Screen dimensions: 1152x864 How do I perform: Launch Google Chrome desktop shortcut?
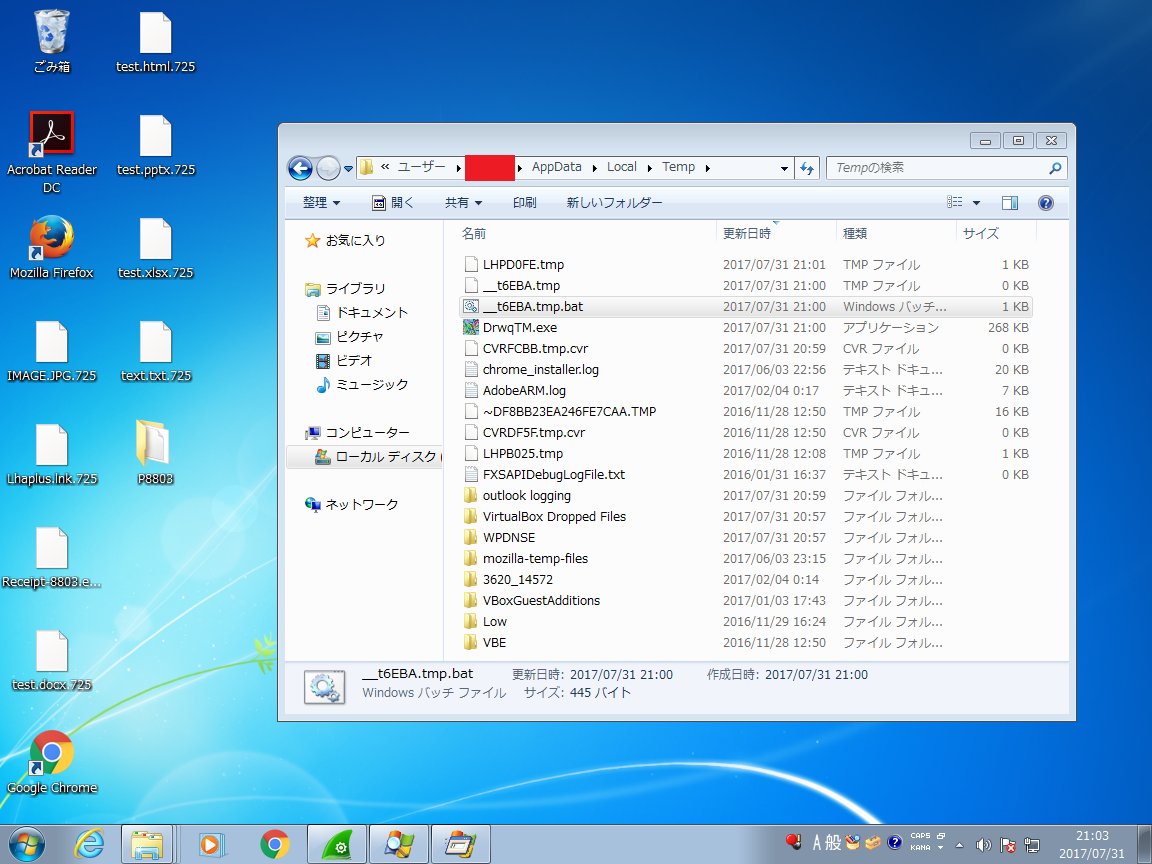tap(51, 762)
